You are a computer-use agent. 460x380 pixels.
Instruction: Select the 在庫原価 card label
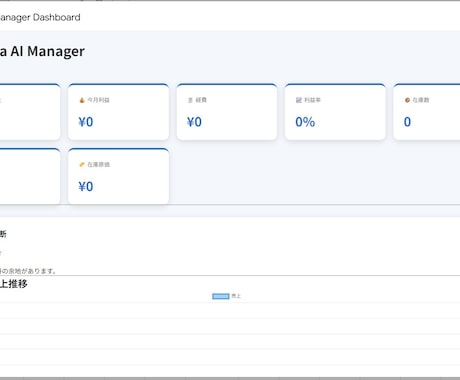click(99, 164)
